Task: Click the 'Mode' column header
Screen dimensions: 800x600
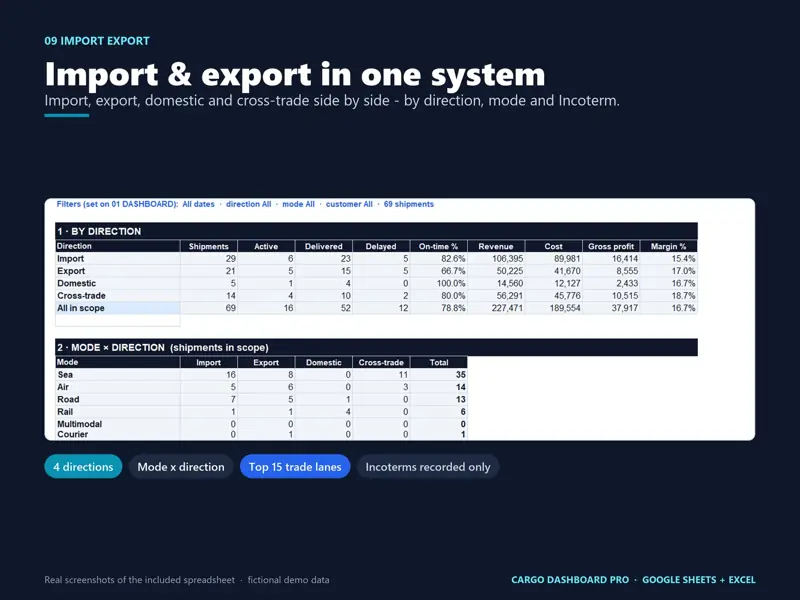Action: (x=117, y=362)
